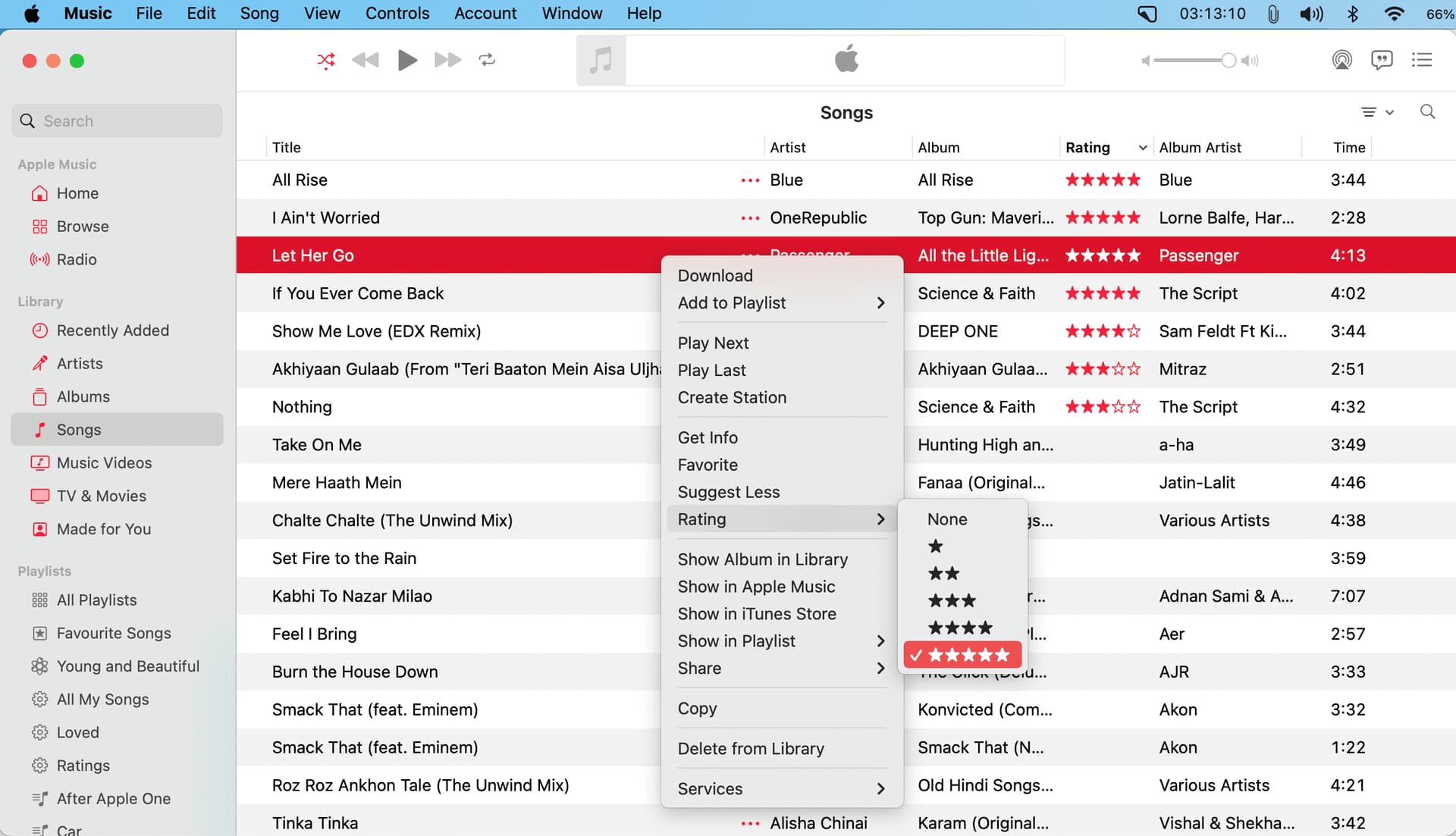
Task: Select the checked five star rating
Action: (963, 655)
